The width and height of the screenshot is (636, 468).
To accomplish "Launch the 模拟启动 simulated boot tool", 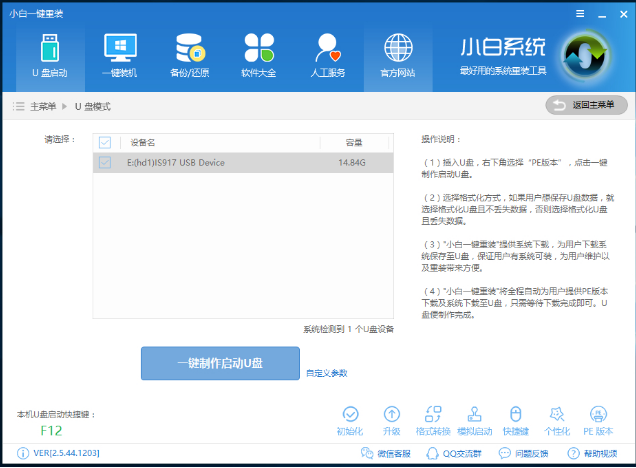I will pos(474,421).
